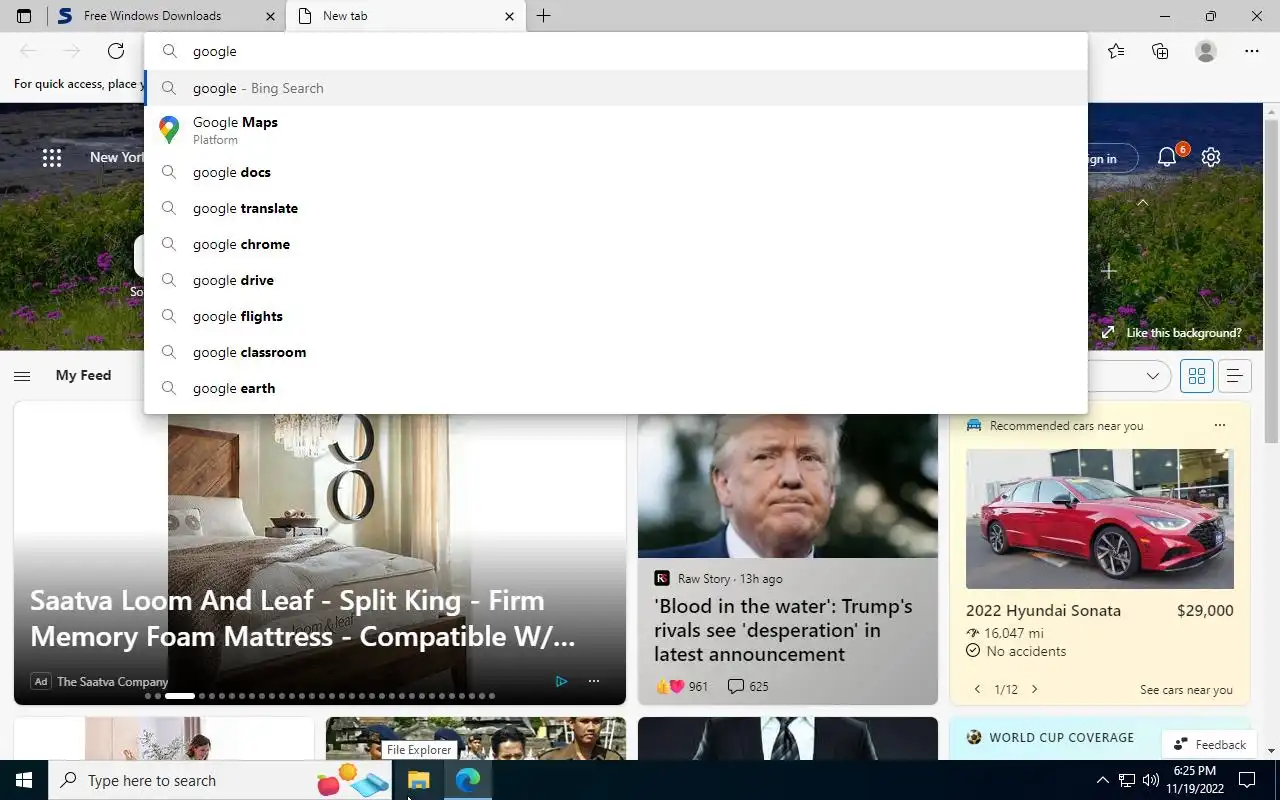Choose the Google Maps Platform suggestion
The width and height of the screenshot is (1280, 800).
click(x=616, y=130)
